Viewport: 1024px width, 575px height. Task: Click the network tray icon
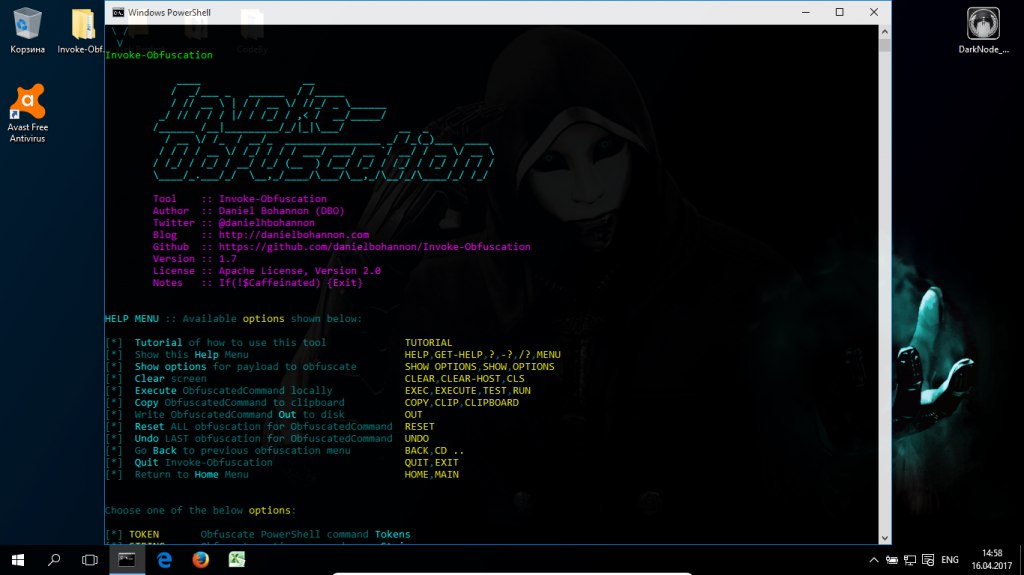tap(910, 560)
